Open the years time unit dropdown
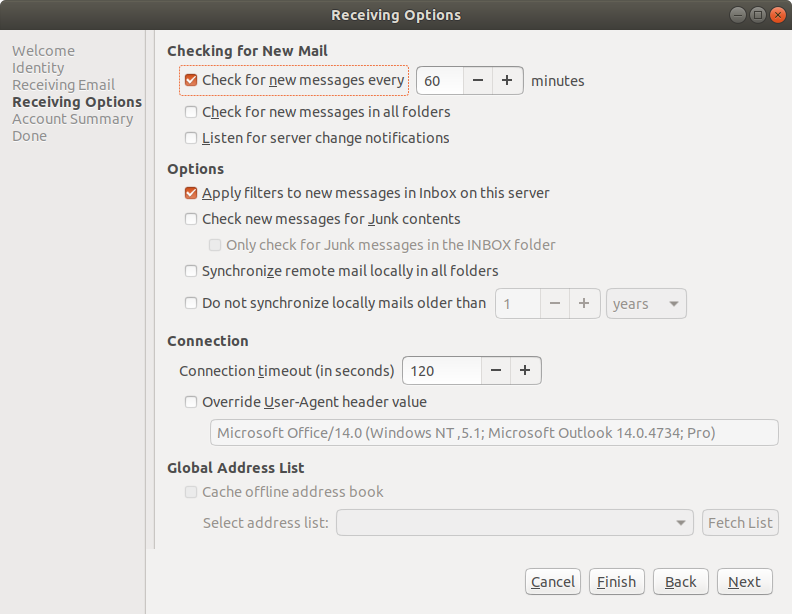The image size is (792, 614). 646,304
